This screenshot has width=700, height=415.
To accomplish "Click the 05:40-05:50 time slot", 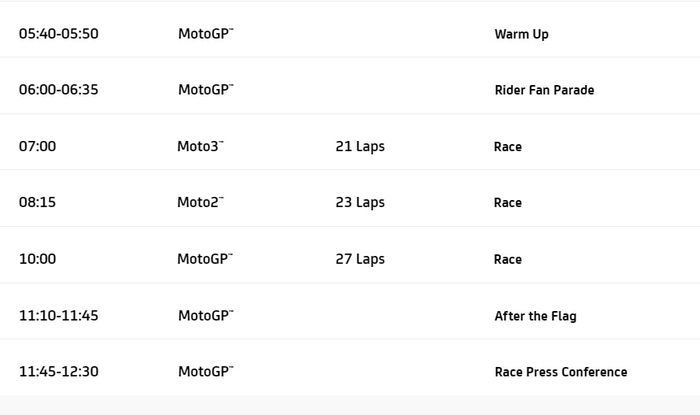I will tap(59, 34).
